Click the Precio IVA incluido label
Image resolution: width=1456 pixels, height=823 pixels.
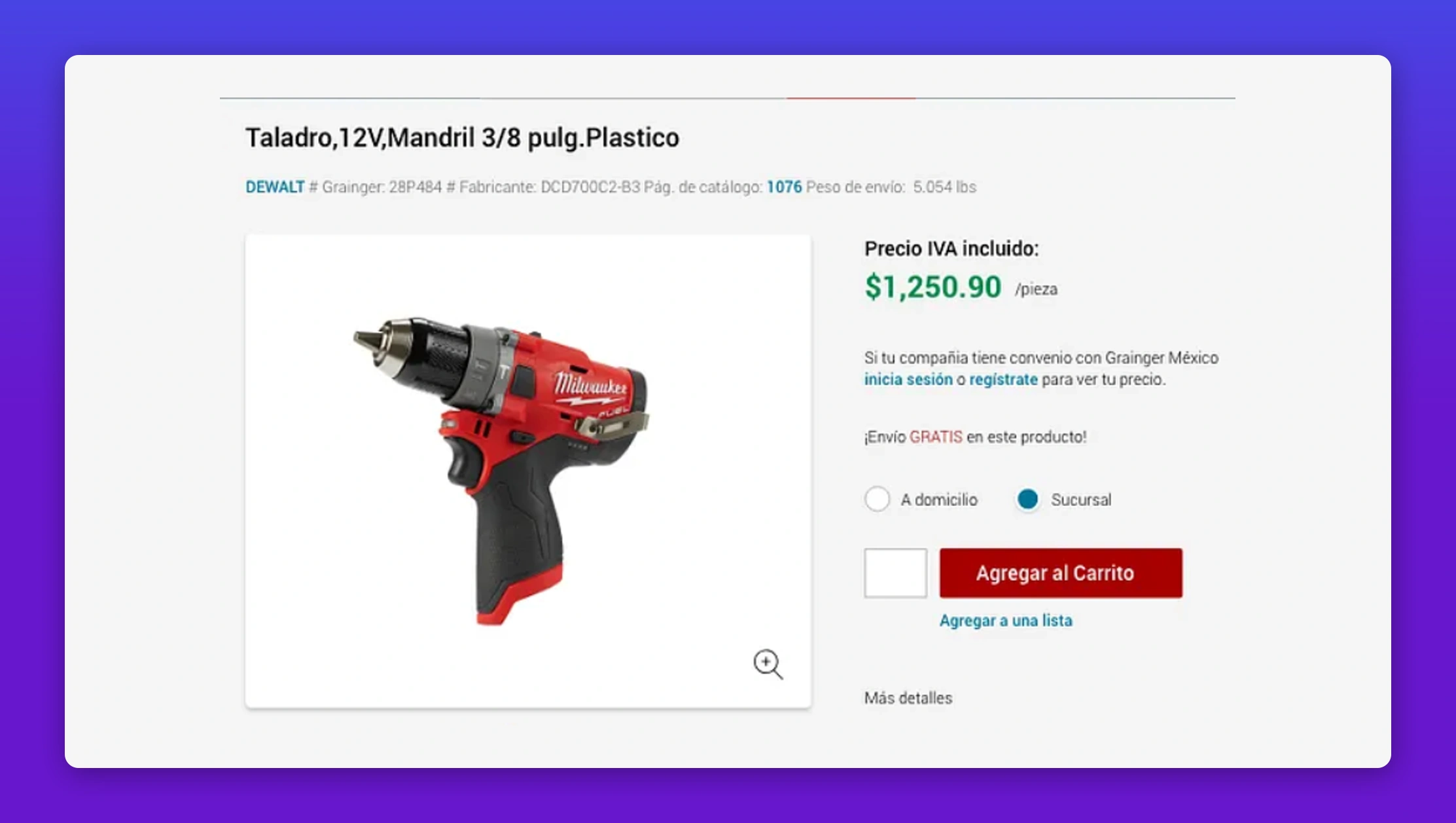tap(951, 249)
